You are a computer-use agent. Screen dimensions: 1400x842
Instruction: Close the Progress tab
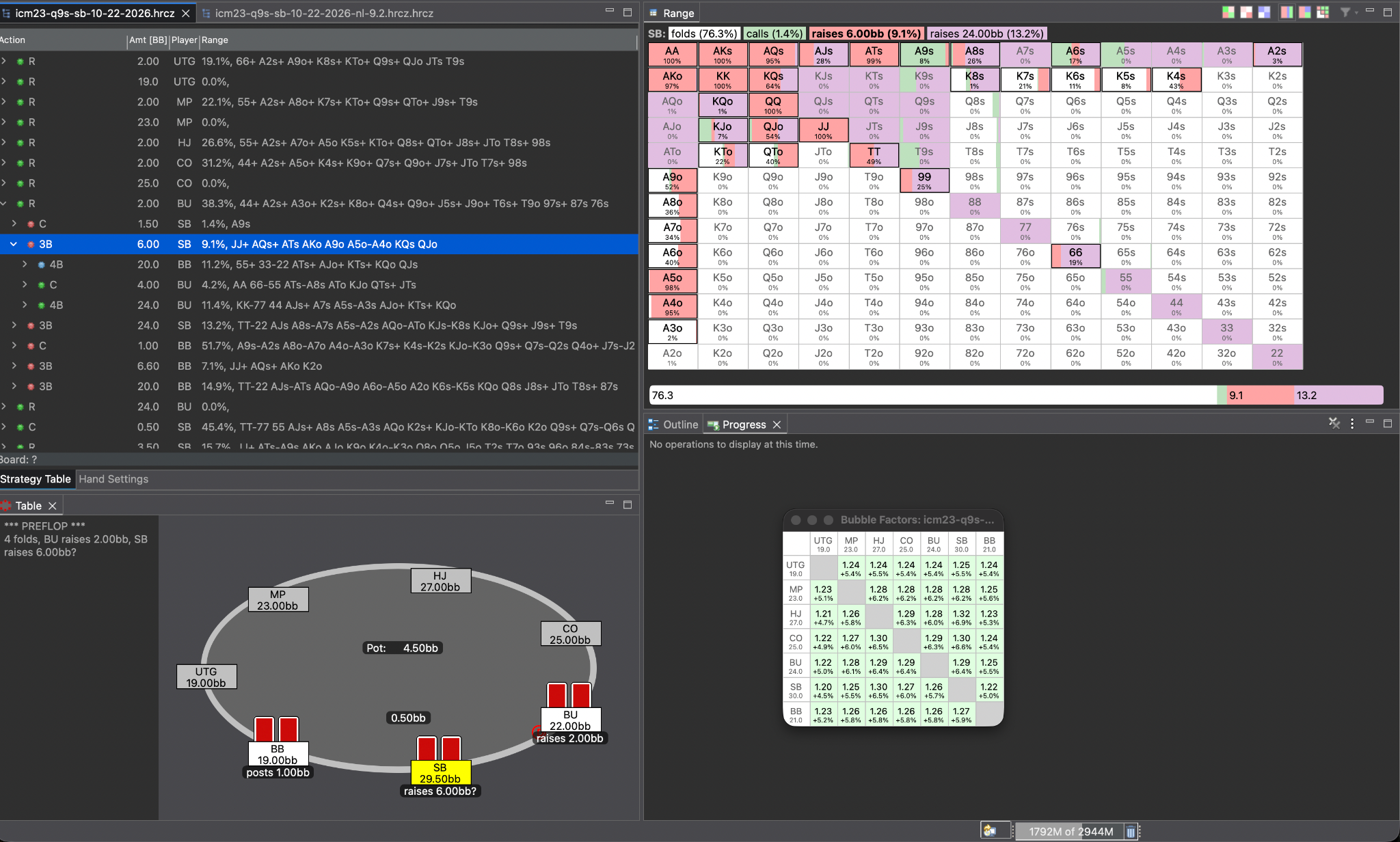tap(777, 424)
